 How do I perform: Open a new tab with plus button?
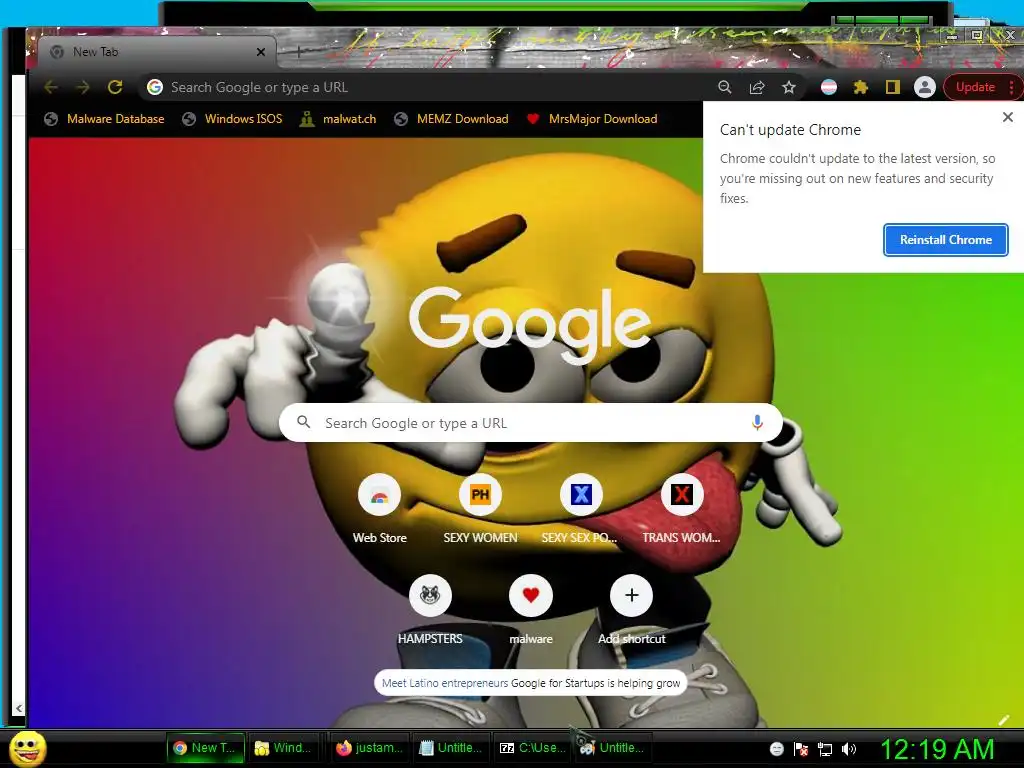click(298, 52)
